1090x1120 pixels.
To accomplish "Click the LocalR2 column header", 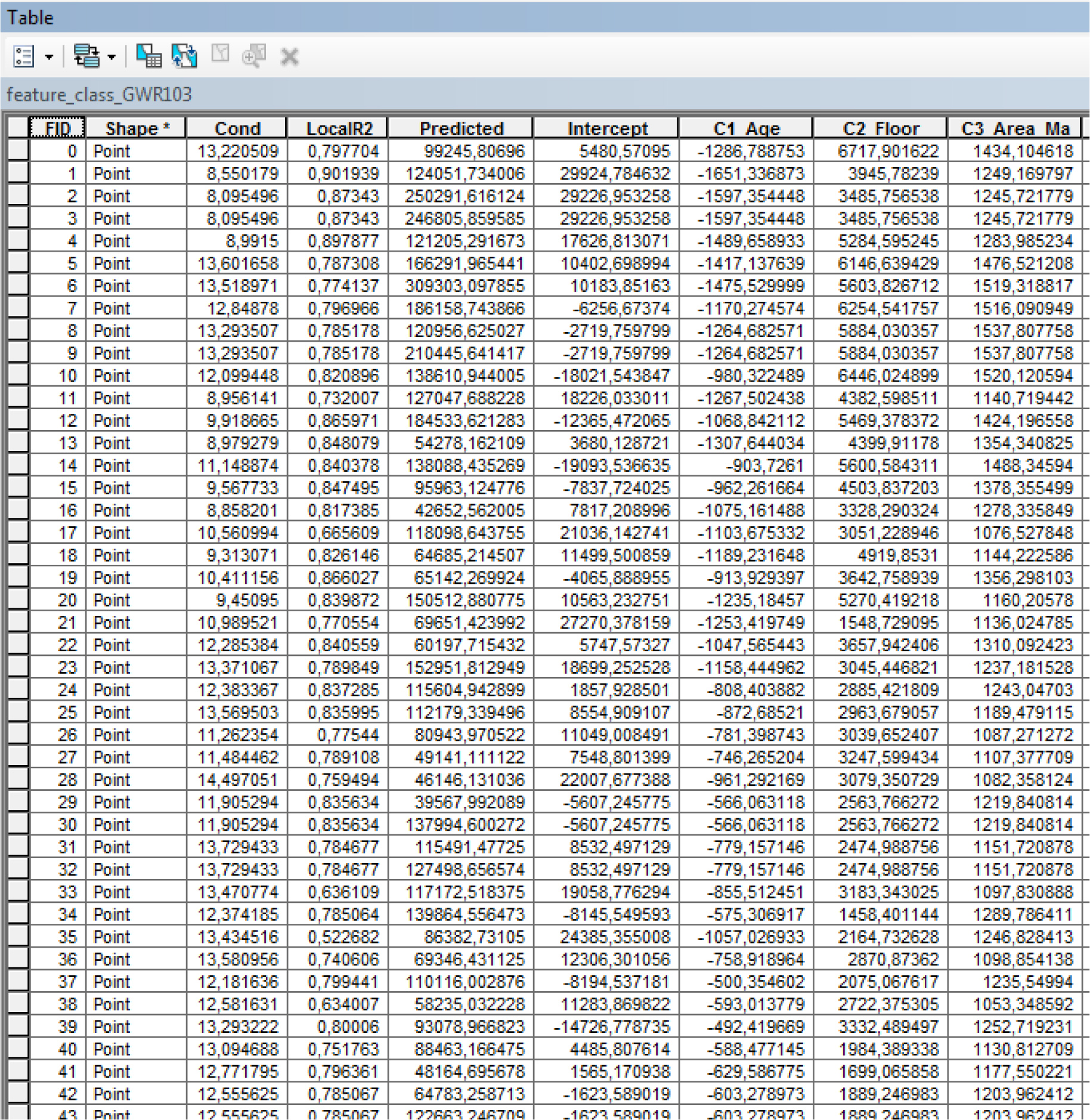I will click(x=339, y=128).
